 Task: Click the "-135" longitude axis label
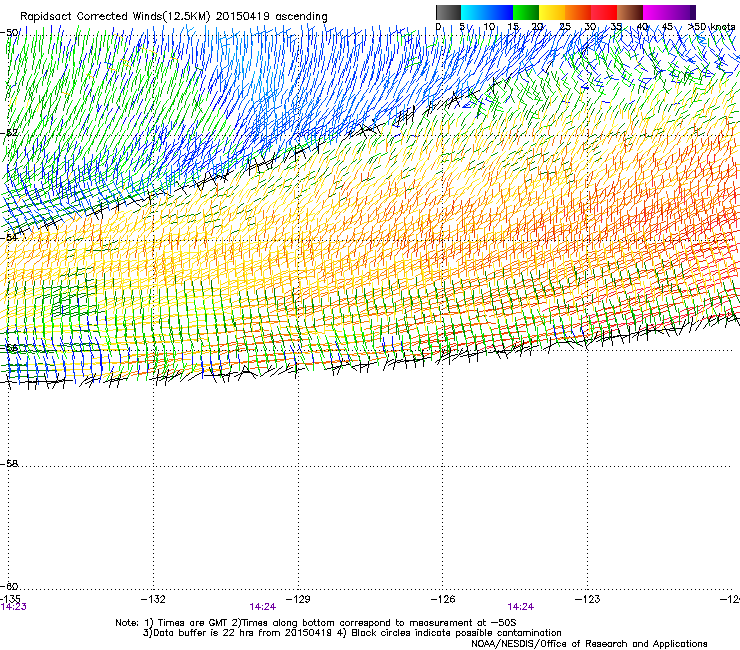[10, 599]
